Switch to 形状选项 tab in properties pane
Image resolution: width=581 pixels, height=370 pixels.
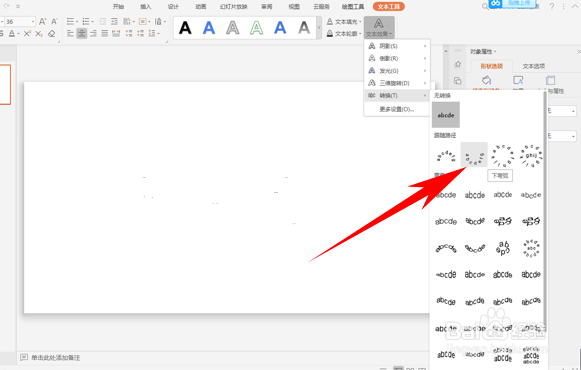click(491, 66)
